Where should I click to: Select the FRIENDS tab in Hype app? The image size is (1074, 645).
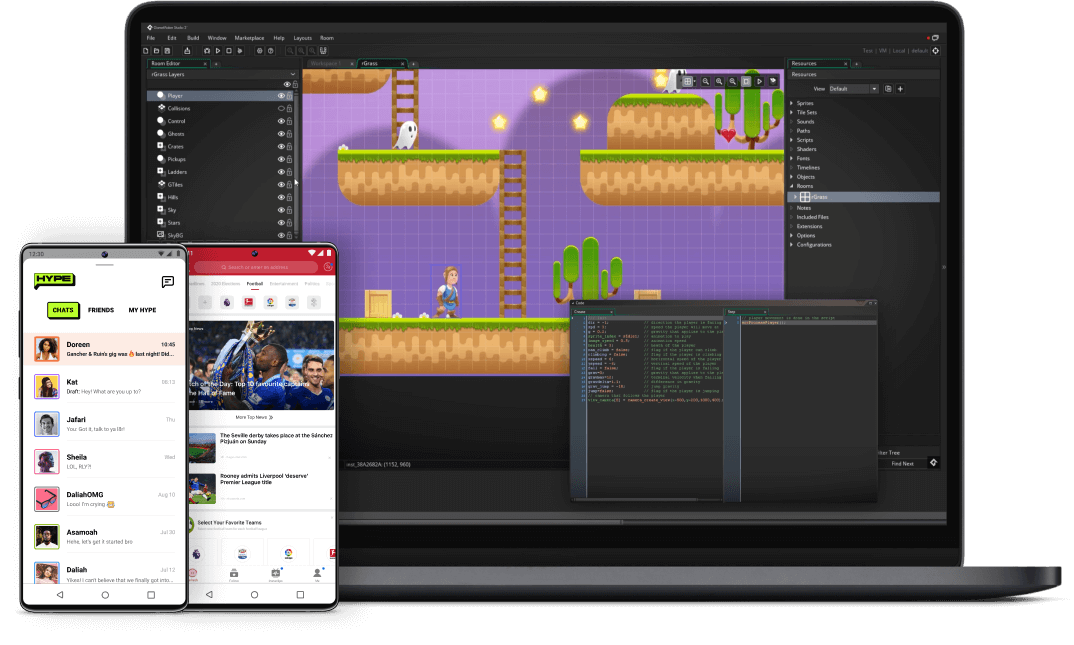[101, 310]
